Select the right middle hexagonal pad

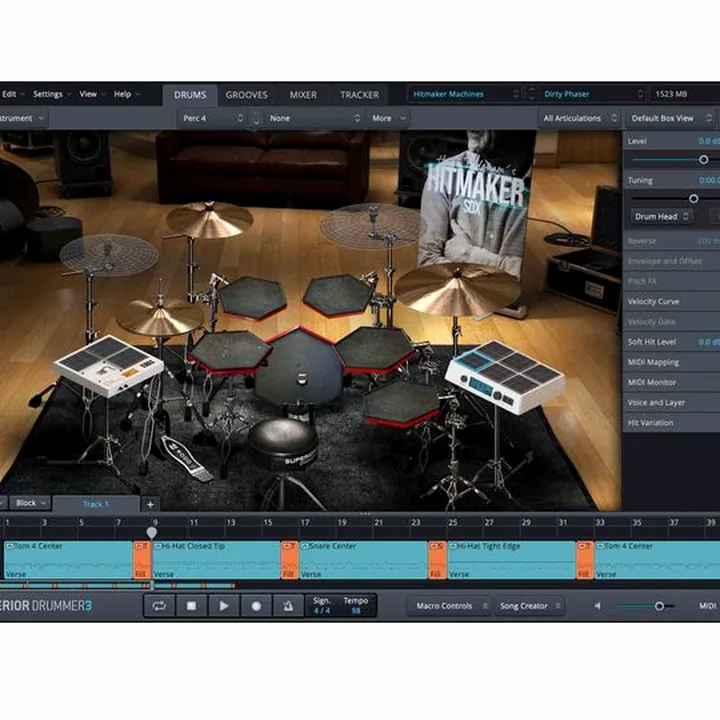coord(376,349)
